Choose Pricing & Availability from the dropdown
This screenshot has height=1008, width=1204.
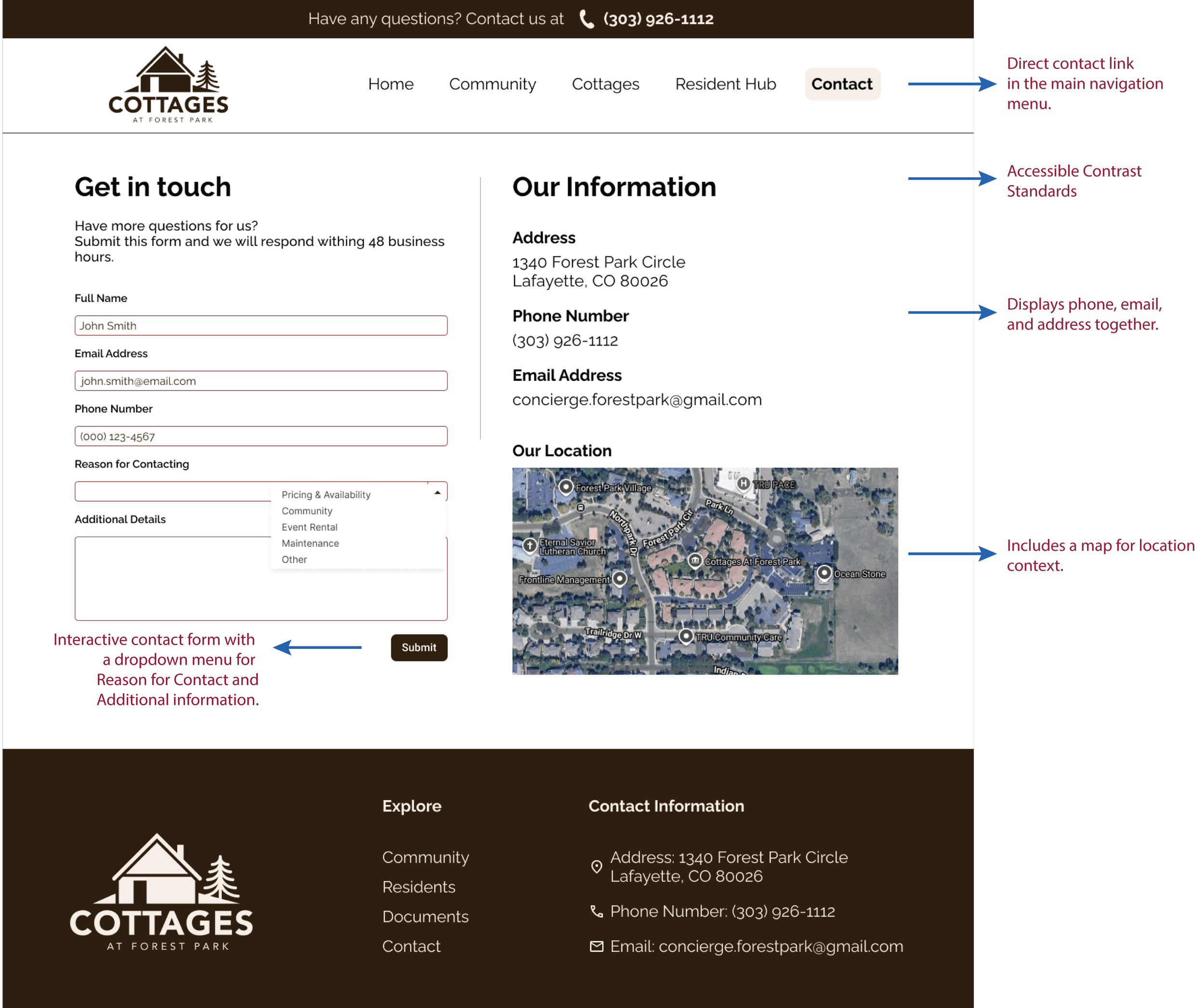(326, 494)
